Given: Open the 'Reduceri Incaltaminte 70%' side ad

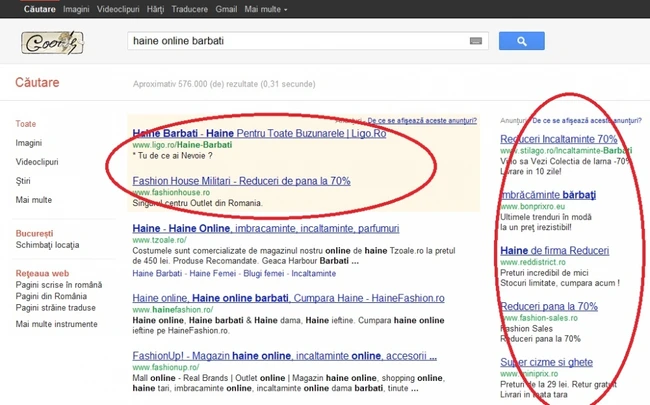Looking at the screenshot, I should (558, 139).
